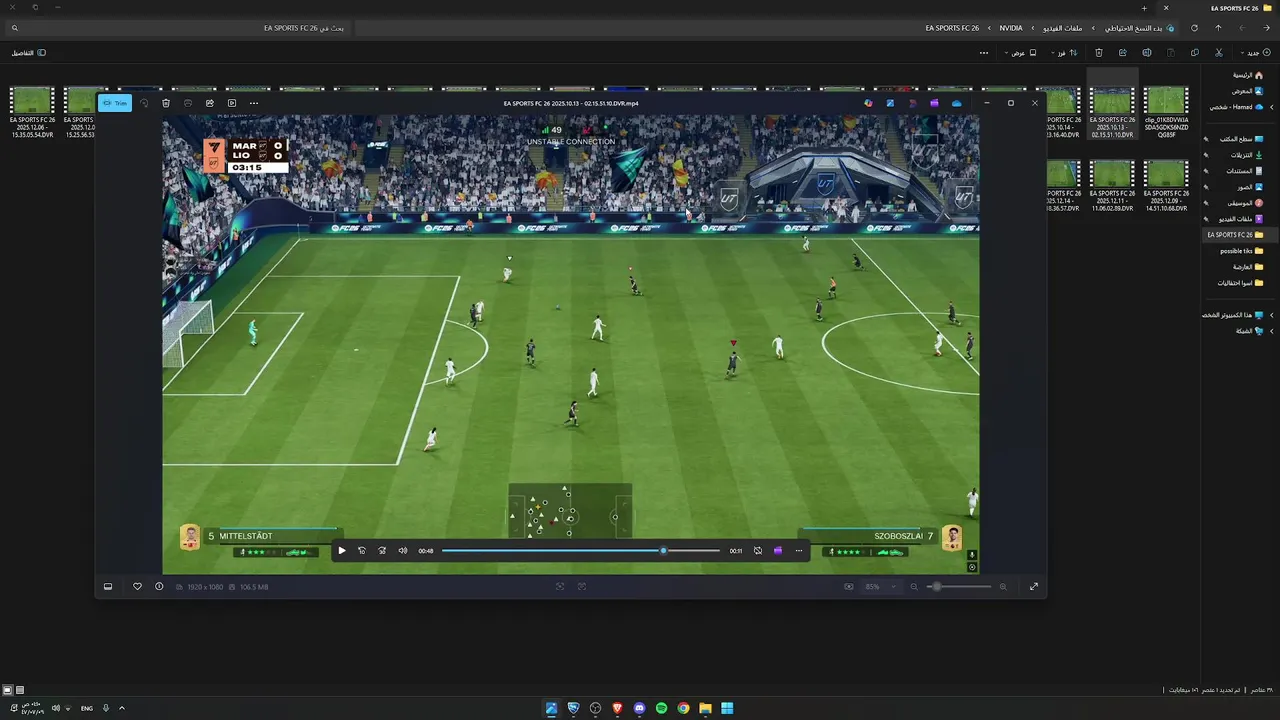
Task: Open Explorer toolbar three-dot overflow menu
Action: pos(984,53)
